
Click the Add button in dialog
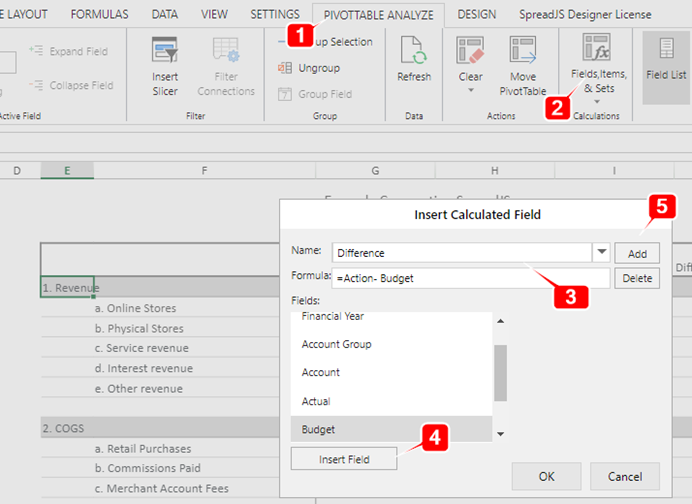point(637,253)
